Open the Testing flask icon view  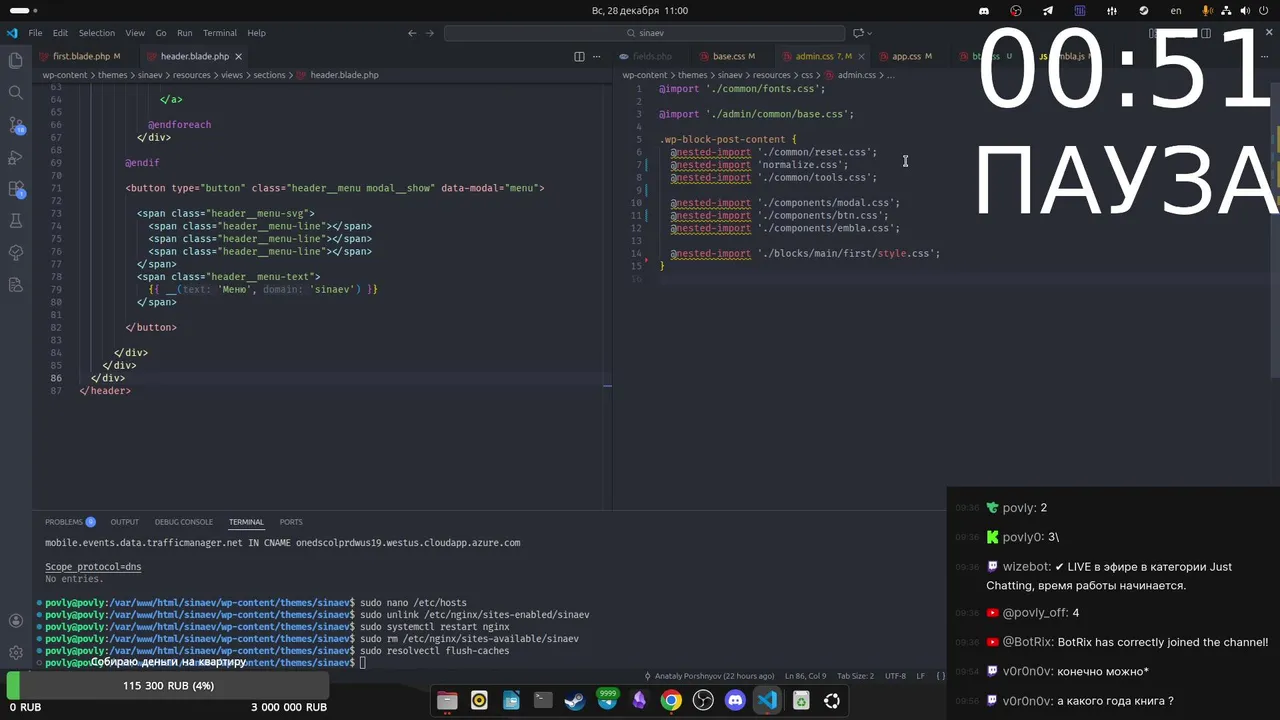[15, 221]
